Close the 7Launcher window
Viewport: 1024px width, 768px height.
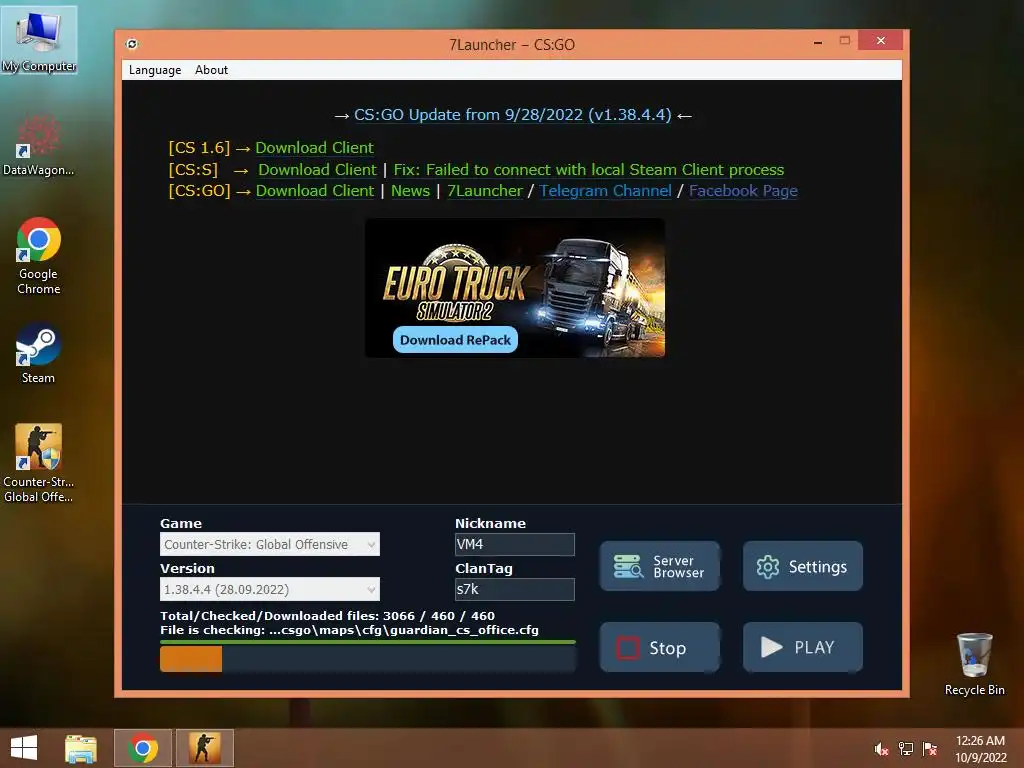tap(880, 40)
